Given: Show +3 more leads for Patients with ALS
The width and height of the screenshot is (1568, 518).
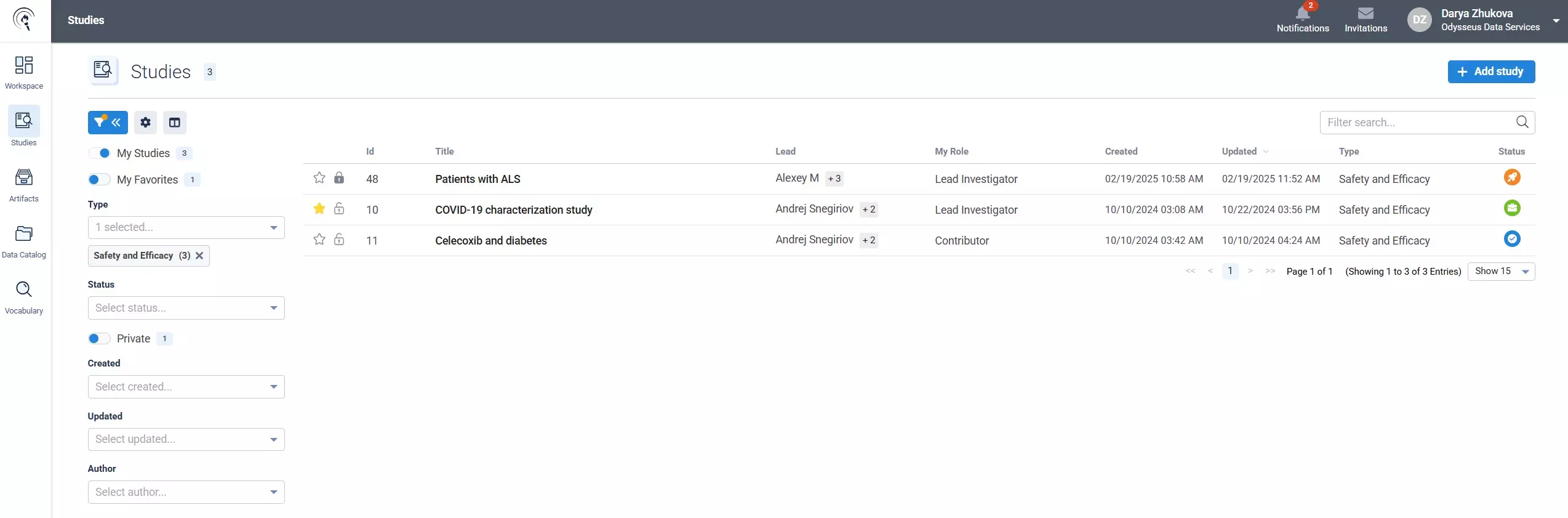Looking at the screenshot, I should [834, 179].
